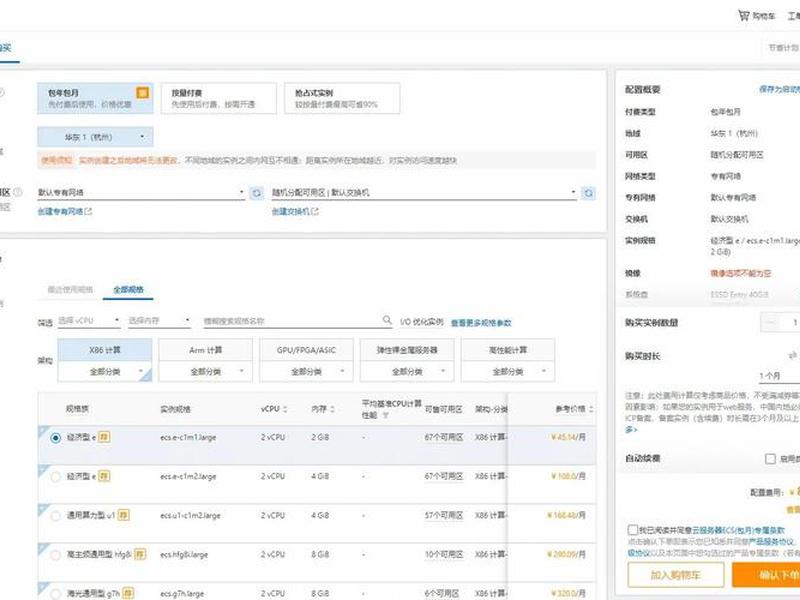Open the 云服务器ECS(包月)专属条款 link
The width and height of the screenshot is (800, 600).
[x=738, y=530]
